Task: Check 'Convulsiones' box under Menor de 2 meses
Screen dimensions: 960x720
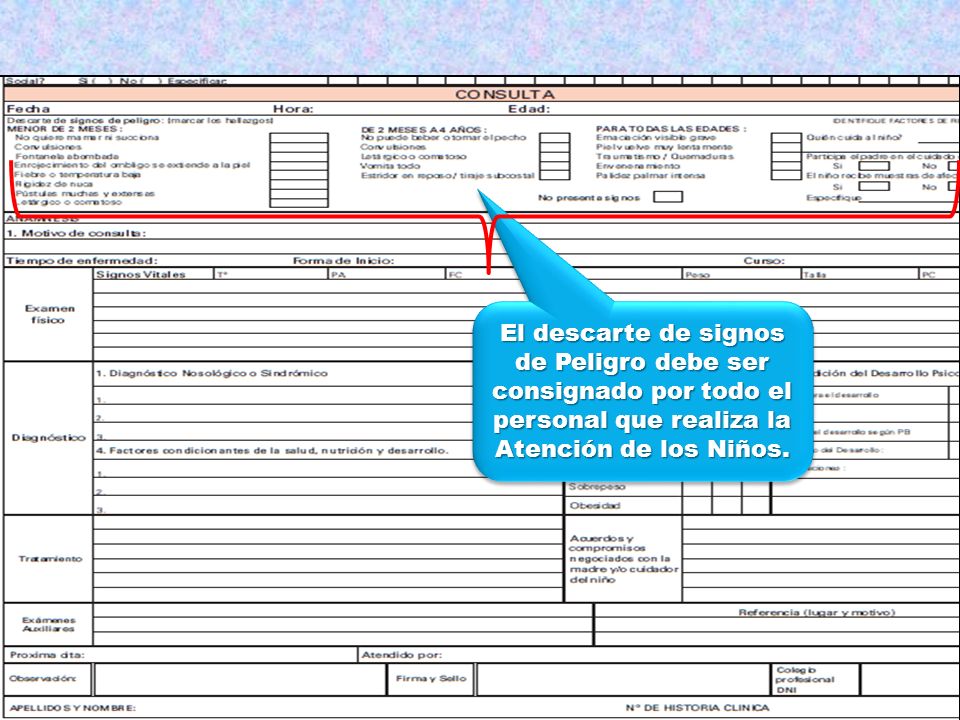Action: pos(299,148)
